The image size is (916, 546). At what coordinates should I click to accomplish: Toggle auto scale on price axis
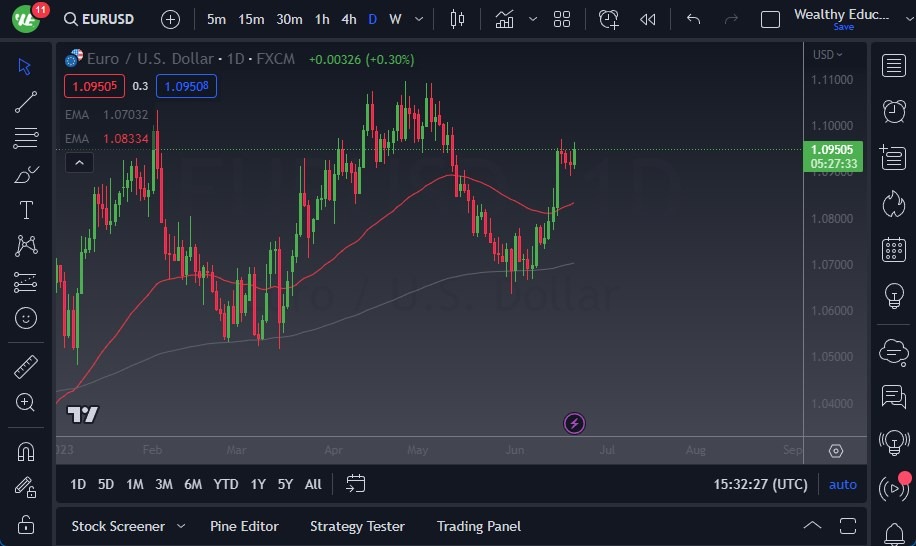pos(842,484)
